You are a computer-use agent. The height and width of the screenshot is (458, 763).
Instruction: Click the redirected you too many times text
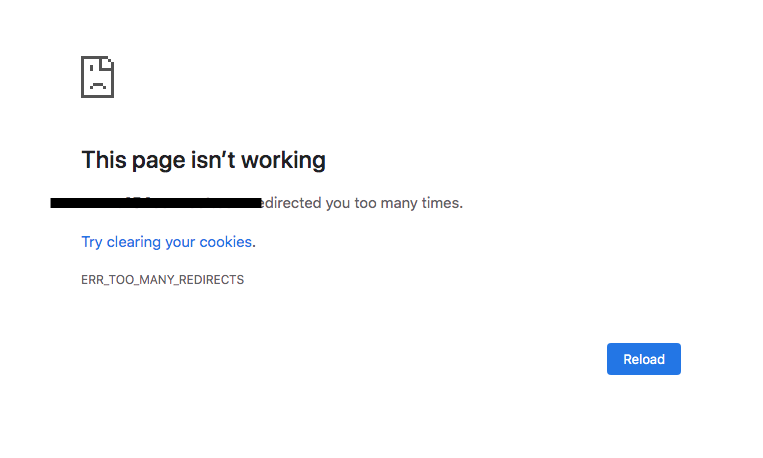coord(363,202)
